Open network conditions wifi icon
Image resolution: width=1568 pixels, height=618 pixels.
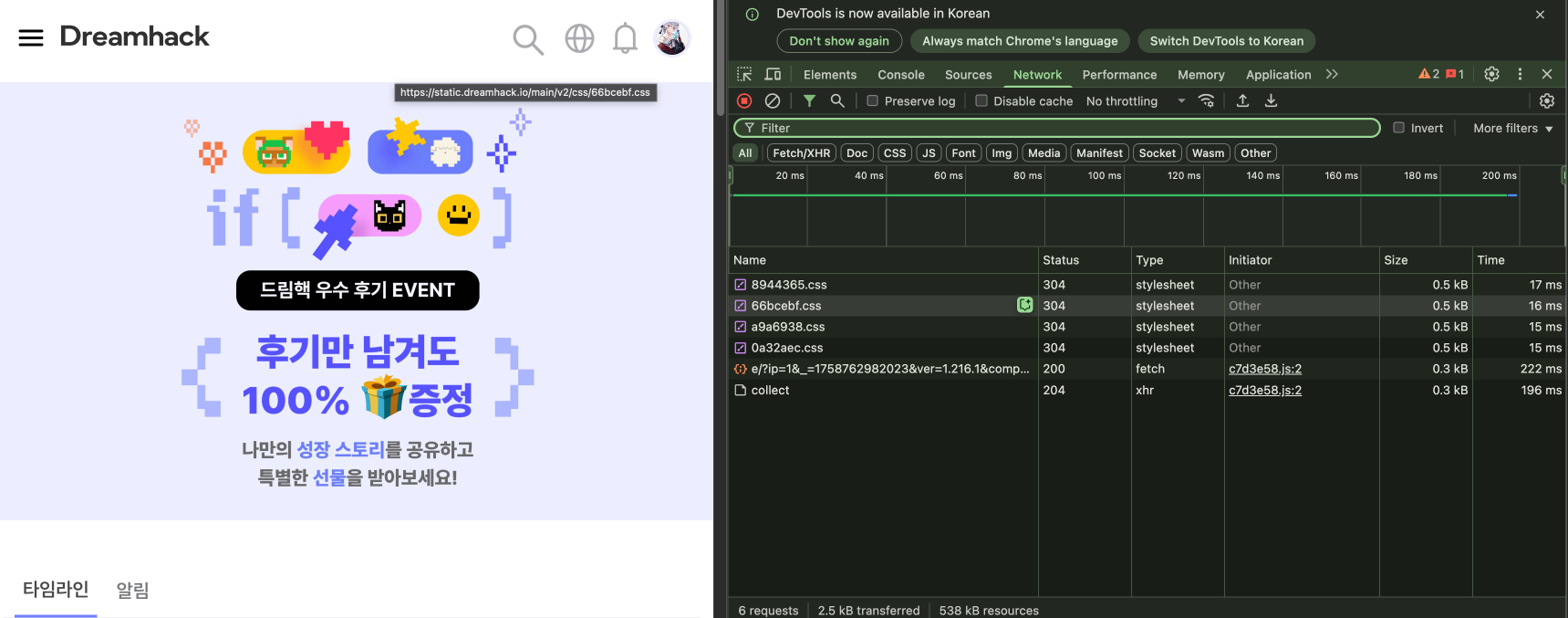click(1206, 100)
